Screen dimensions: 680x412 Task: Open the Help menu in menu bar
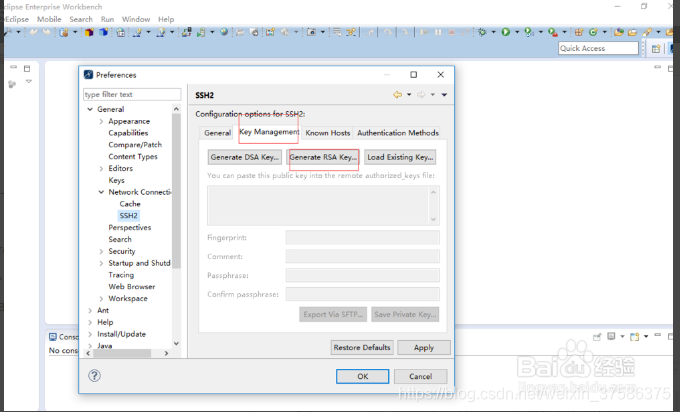point(166,19)
